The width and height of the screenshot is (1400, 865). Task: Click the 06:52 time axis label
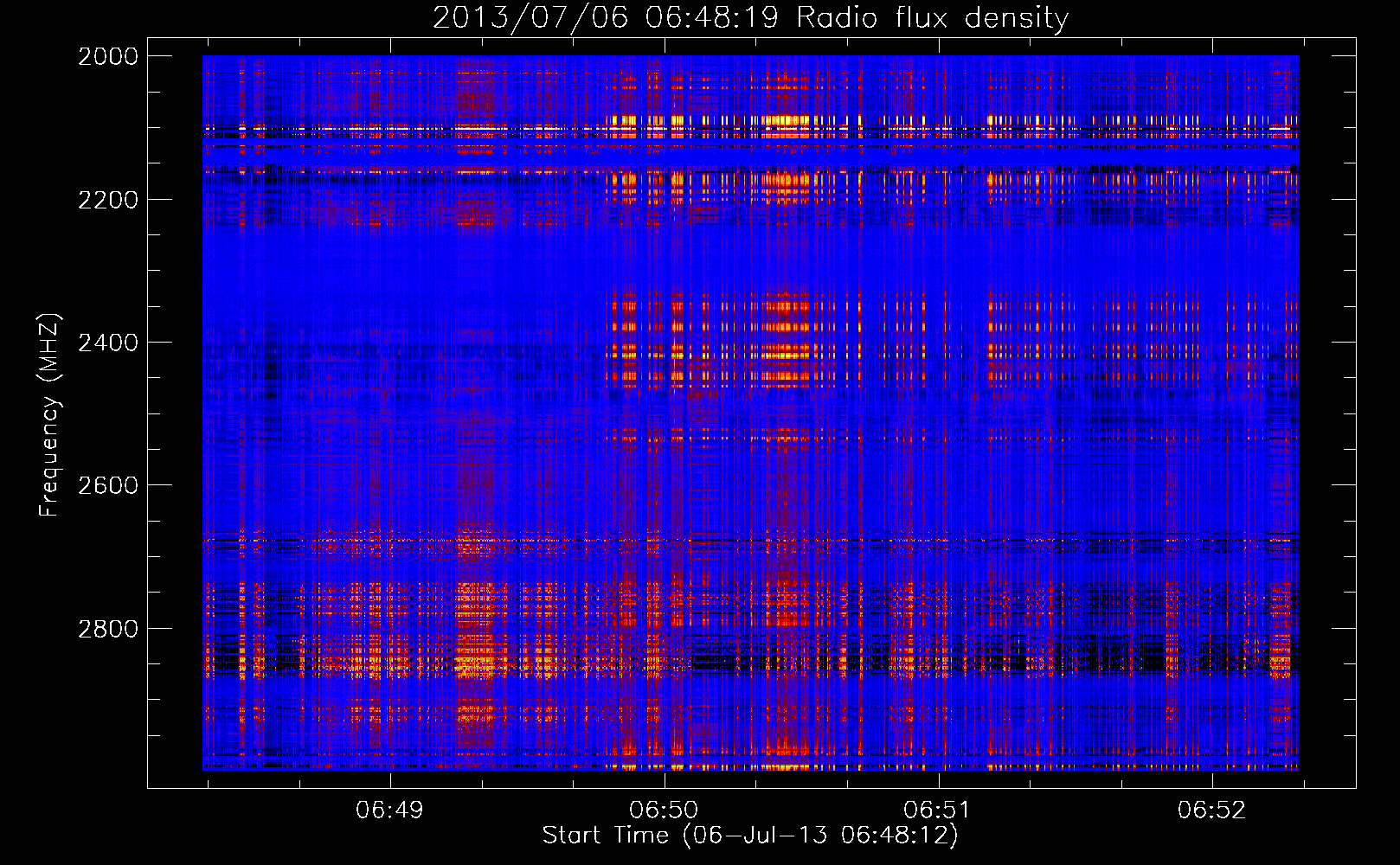(1212, 810)
